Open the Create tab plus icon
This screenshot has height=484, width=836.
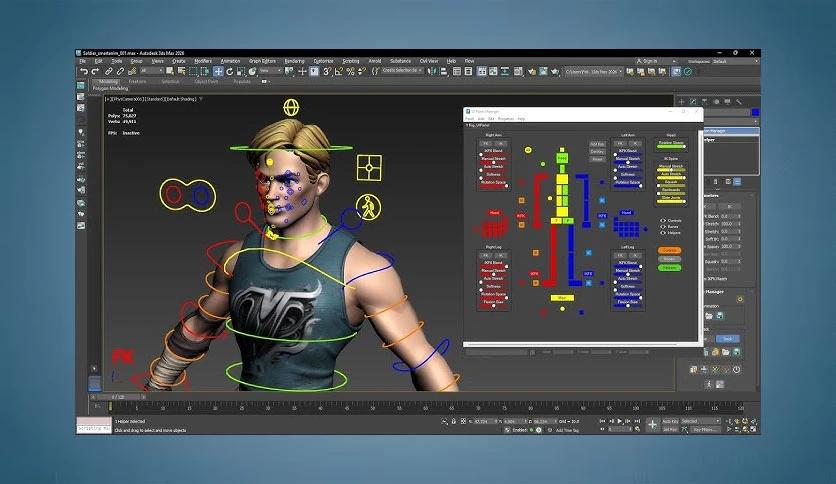coord(681,102)
